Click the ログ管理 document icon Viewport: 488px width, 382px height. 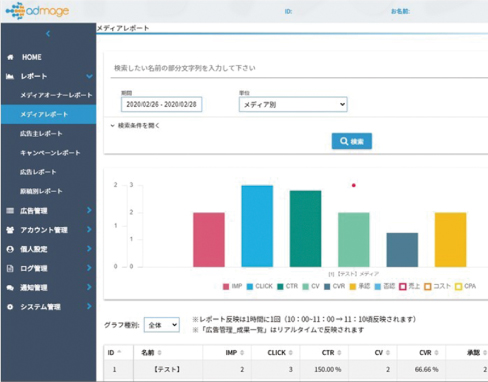pos(10,268)
